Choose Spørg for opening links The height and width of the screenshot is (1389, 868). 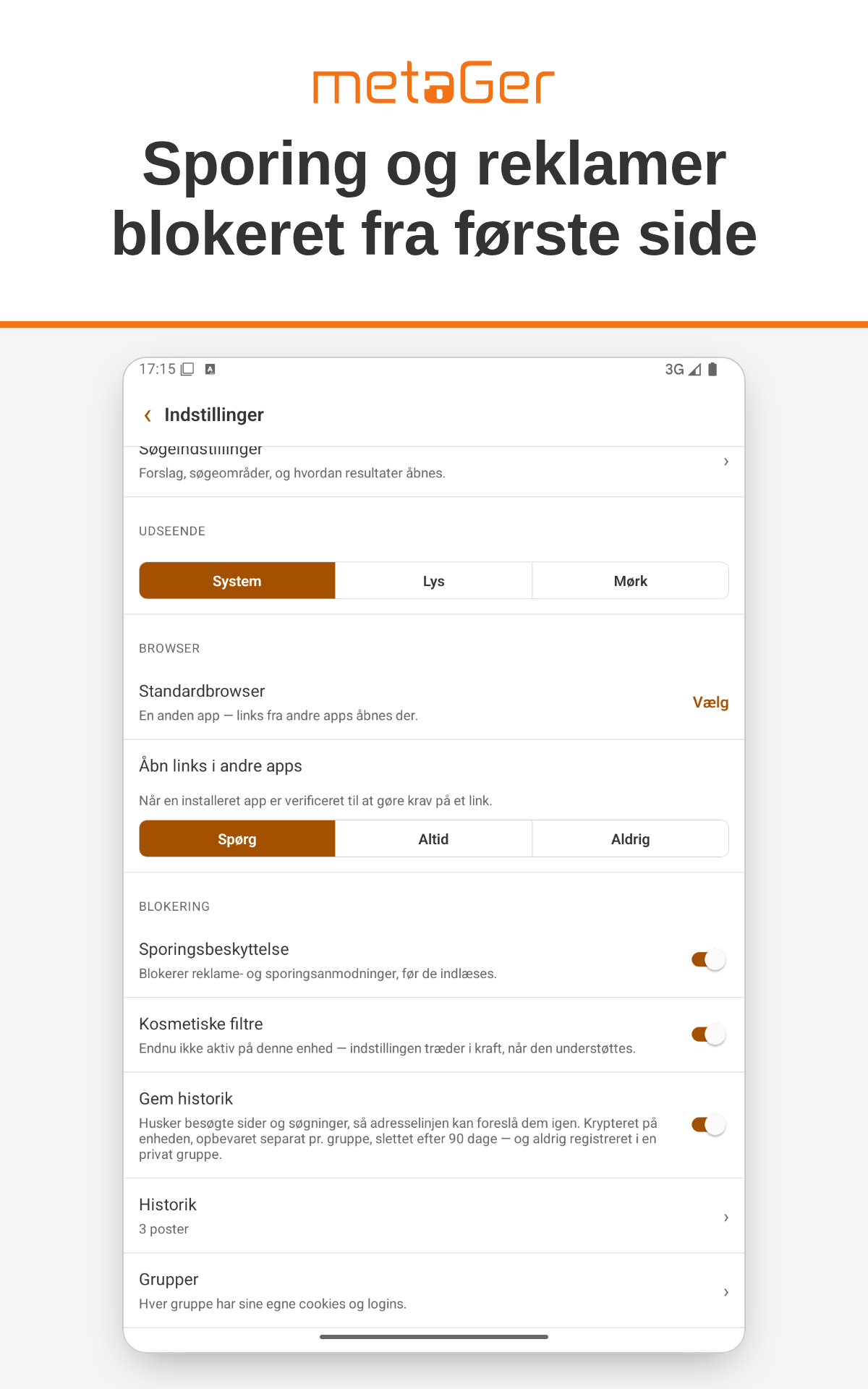tap(237, 839)
